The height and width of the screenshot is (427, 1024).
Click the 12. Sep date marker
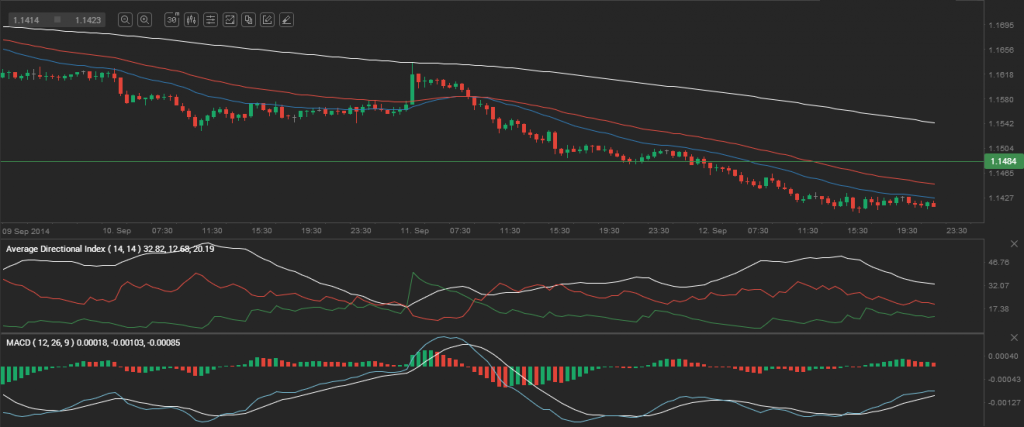coord(712,229)
